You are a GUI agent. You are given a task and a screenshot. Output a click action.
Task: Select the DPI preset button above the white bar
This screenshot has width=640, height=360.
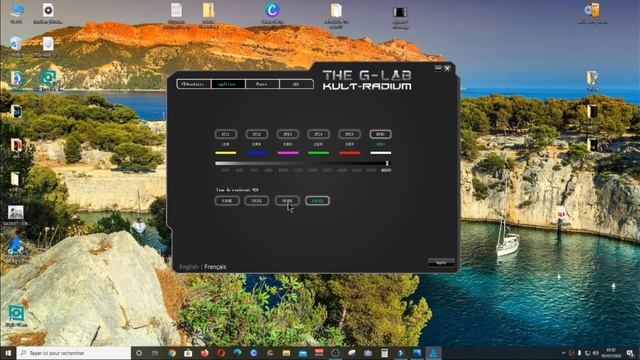(x=380, y=134)
